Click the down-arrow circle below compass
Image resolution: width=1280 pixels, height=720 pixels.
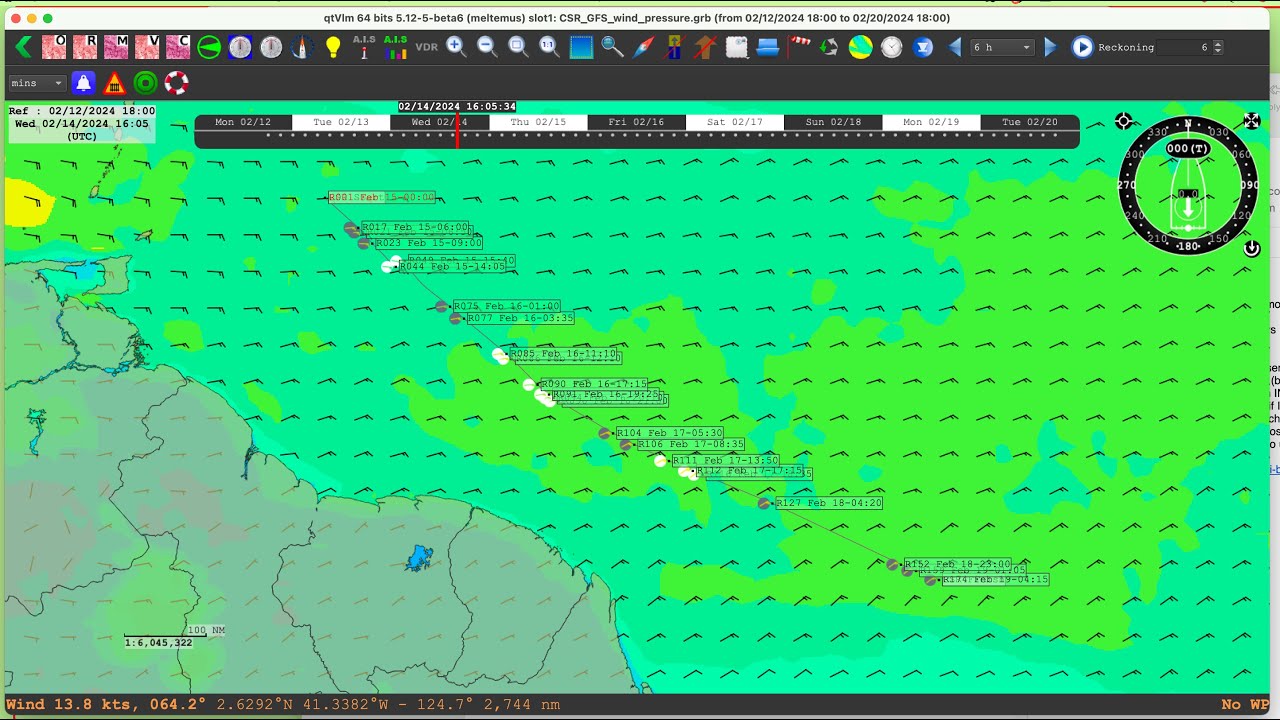pos(1251,249)
